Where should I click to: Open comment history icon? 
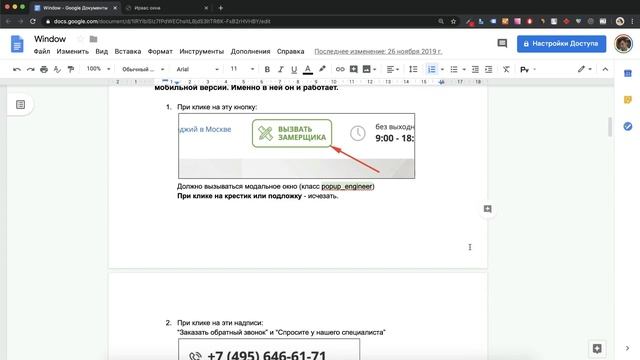(x=502, y=43)
